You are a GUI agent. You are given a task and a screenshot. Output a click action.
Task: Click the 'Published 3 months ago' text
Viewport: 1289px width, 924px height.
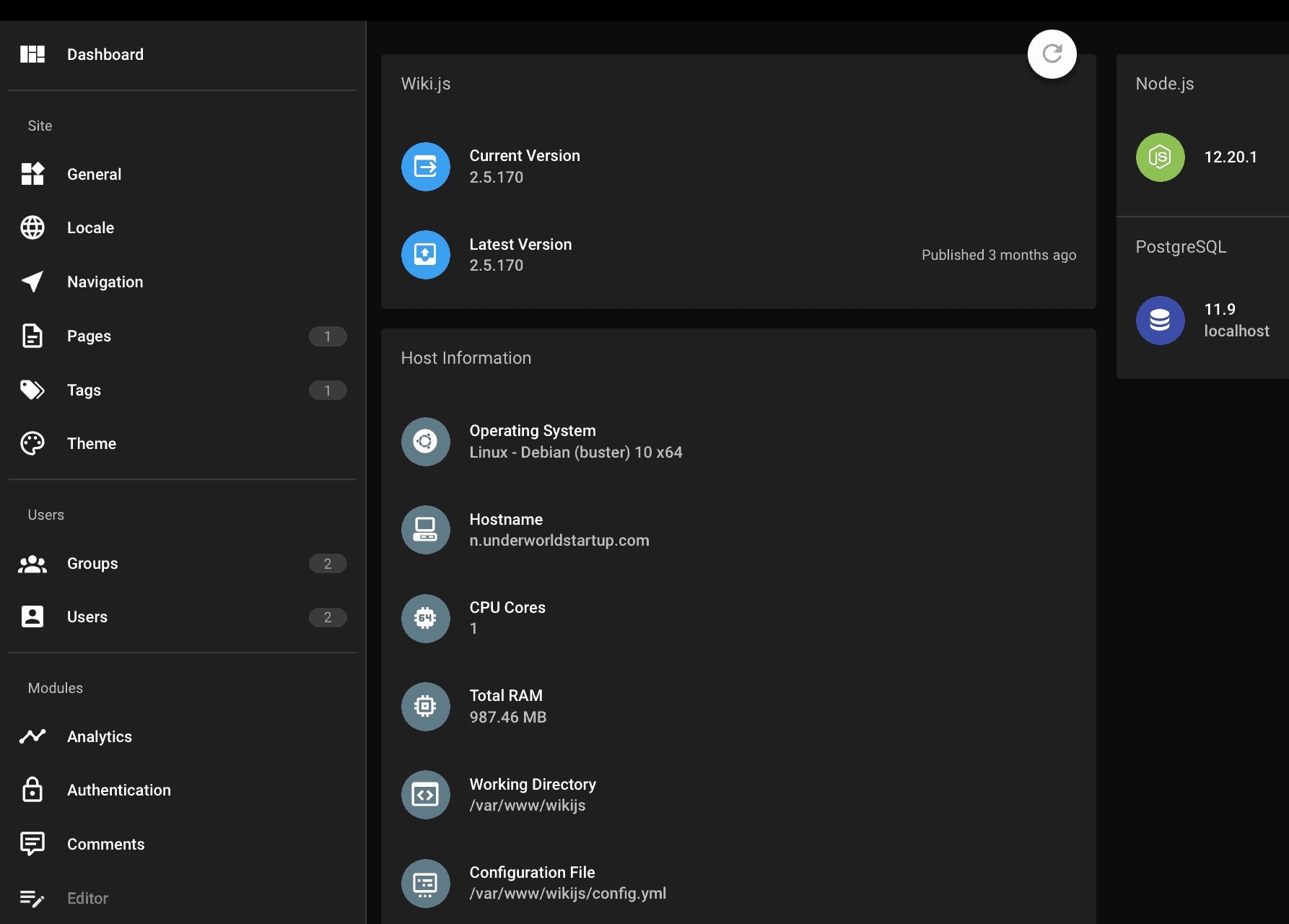[999, 255]
